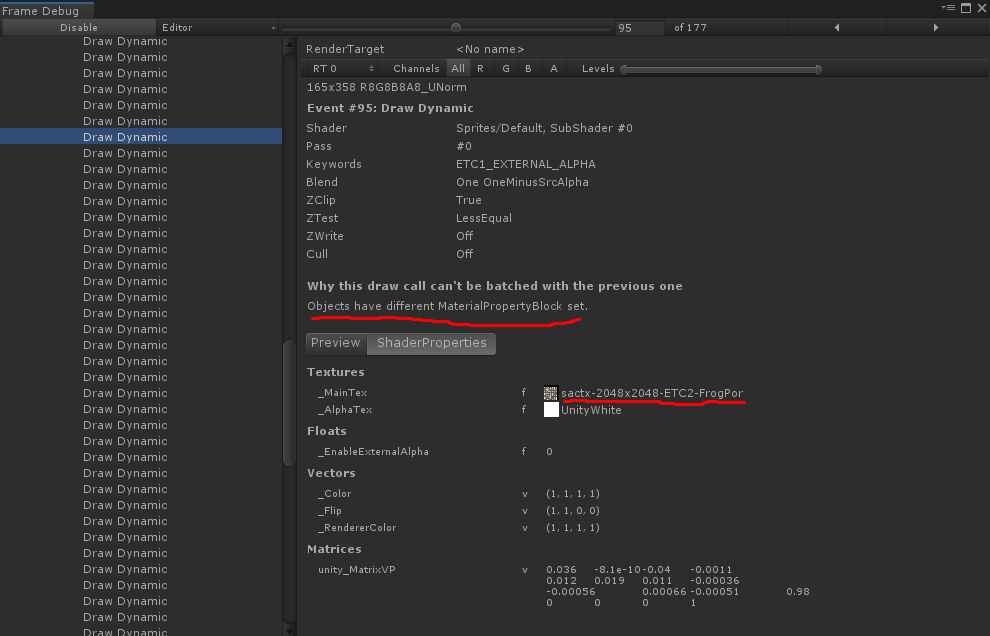Toggle the R channel
Viewport: 990px width, 636px height.
point(480,68)
